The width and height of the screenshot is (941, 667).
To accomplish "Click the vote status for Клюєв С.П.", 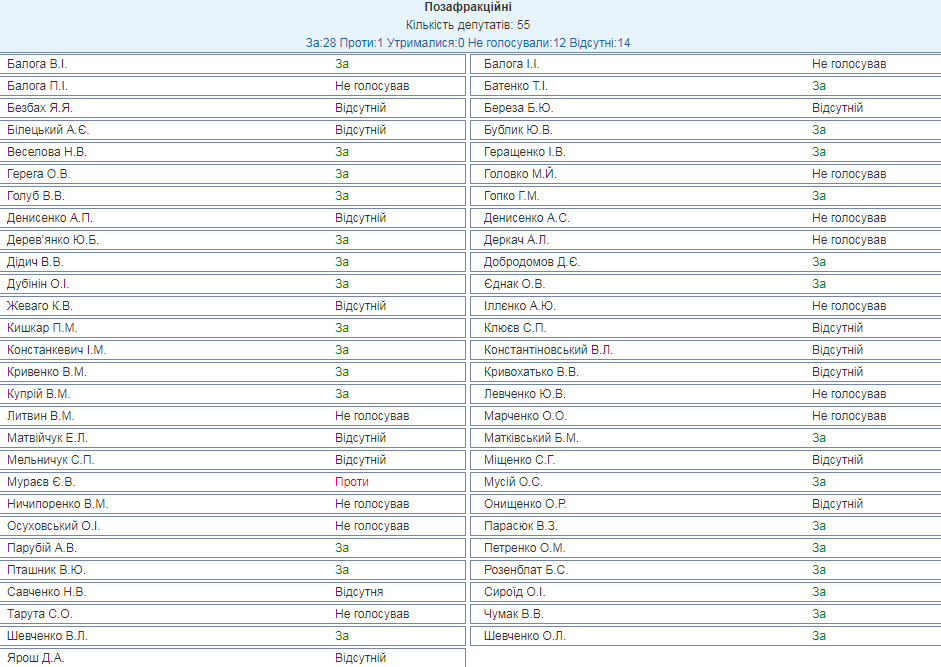I will click(837, 328).
